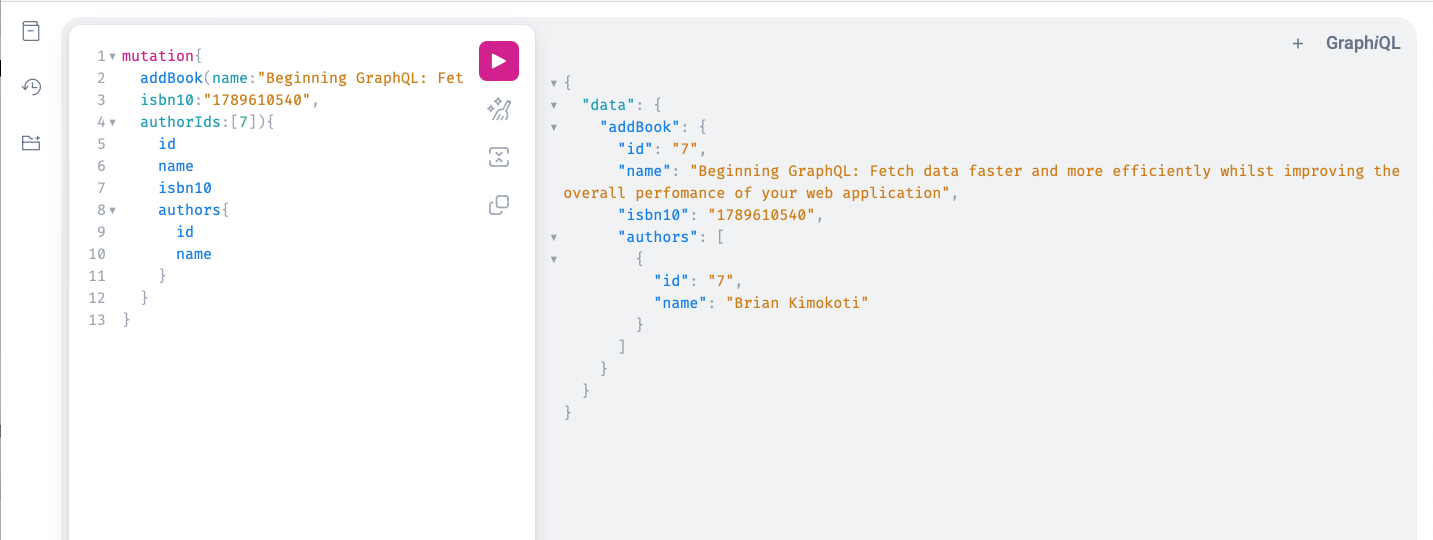
Task: Click the GraphiQL logo text
Action: (1363, 43)
